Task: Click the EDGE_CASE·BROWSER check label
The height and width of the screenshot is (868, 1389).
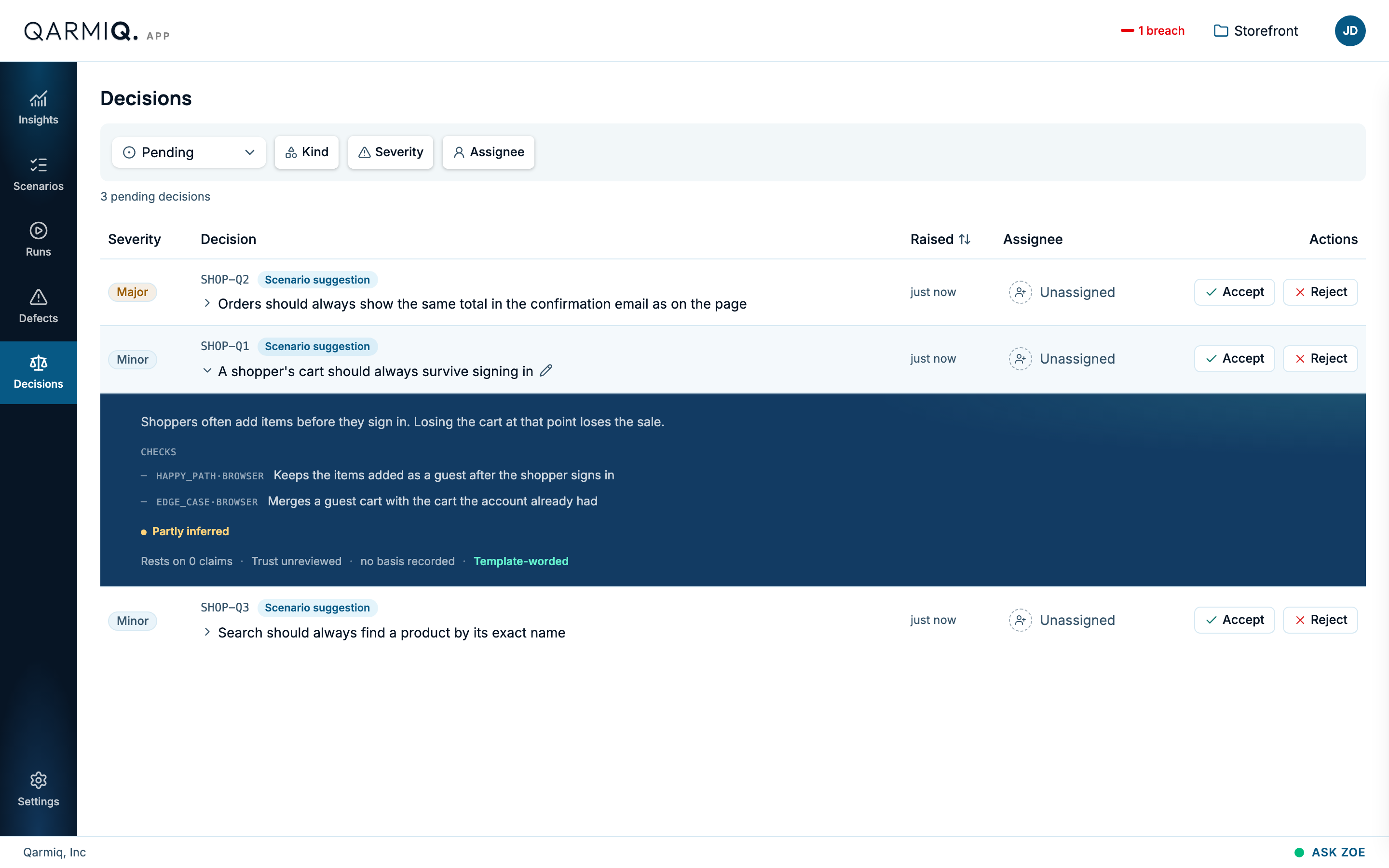Action: point(206,502)
